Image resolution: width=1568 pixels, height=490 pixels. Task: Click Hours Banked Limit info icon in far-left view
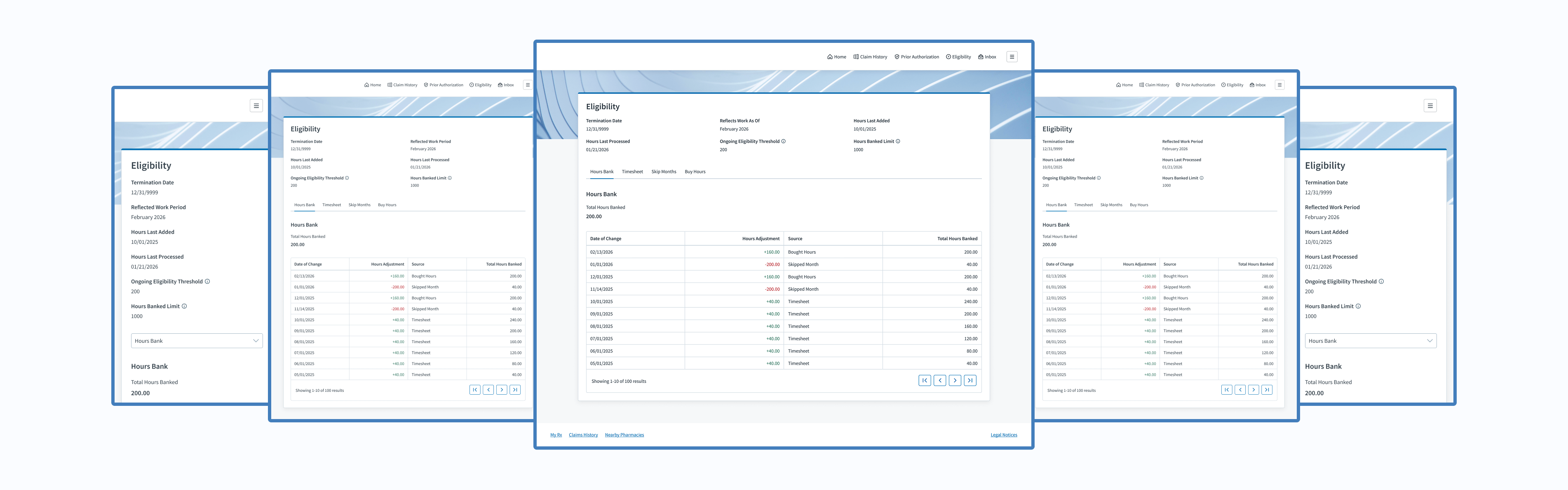coord(184,306)
